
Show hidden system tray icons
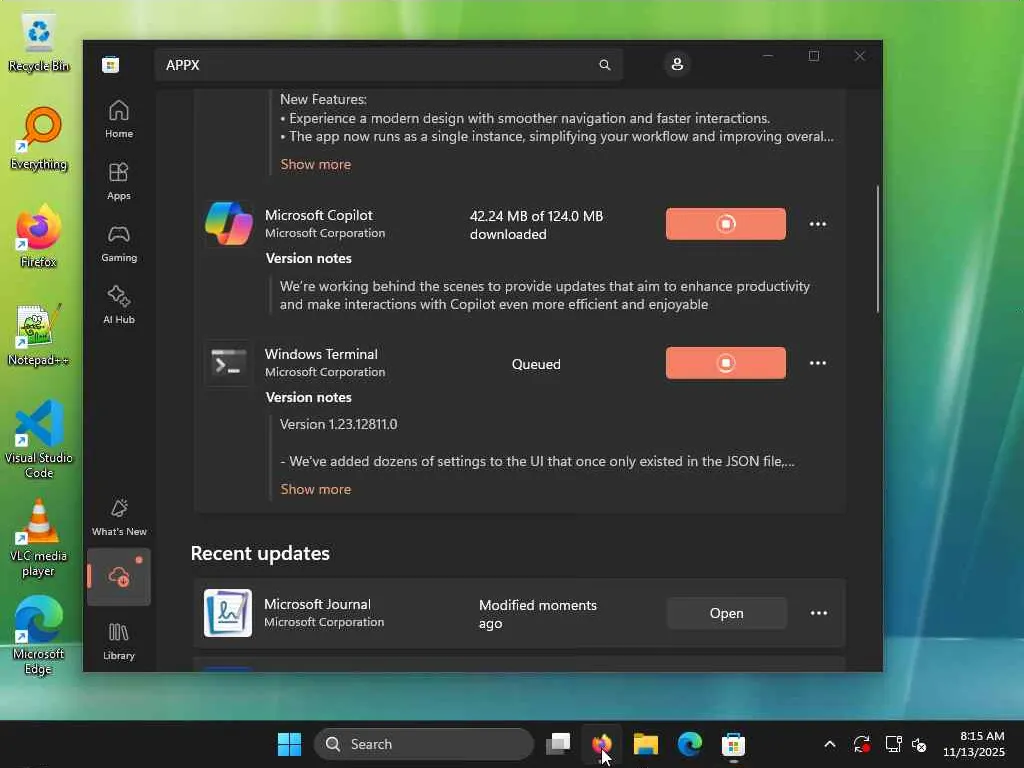click(x=829, y=744)
